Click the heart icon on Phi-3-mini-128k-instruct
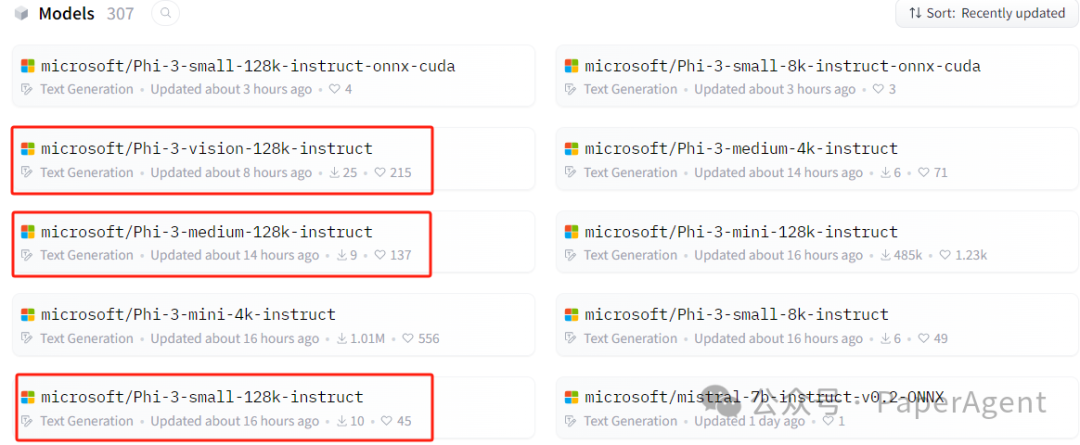 [x=944, y=256]
